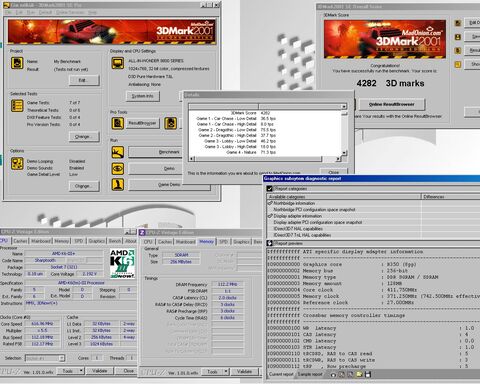Click the Selected Tests list icon

point(17,106)
